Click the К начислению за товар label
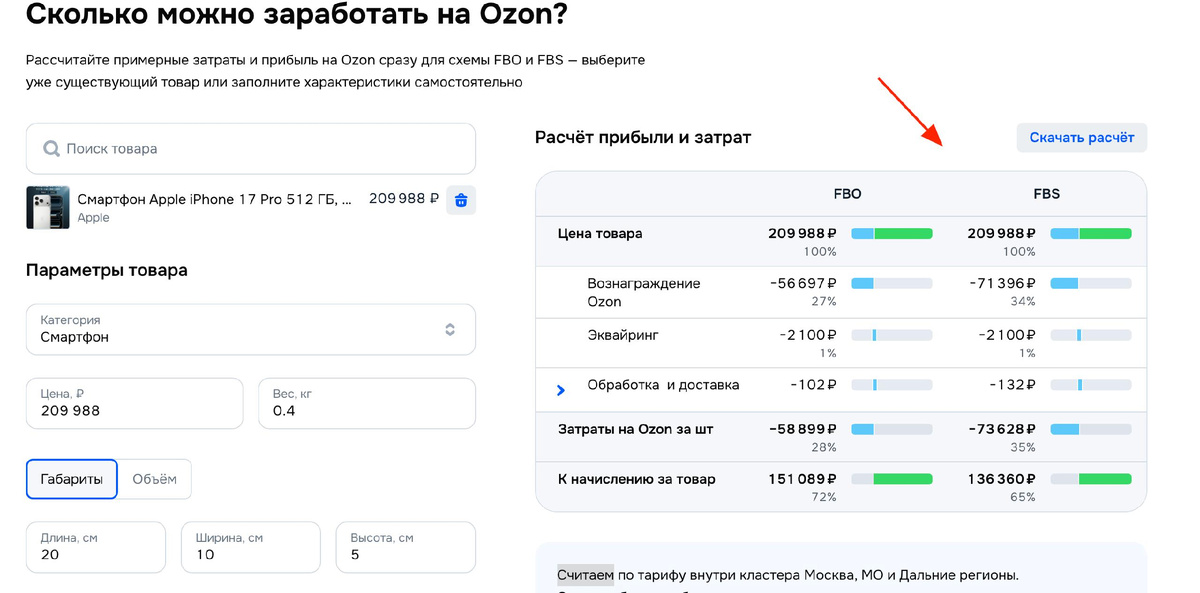This screenshot has height=593, width=1200. coord(636,480)
